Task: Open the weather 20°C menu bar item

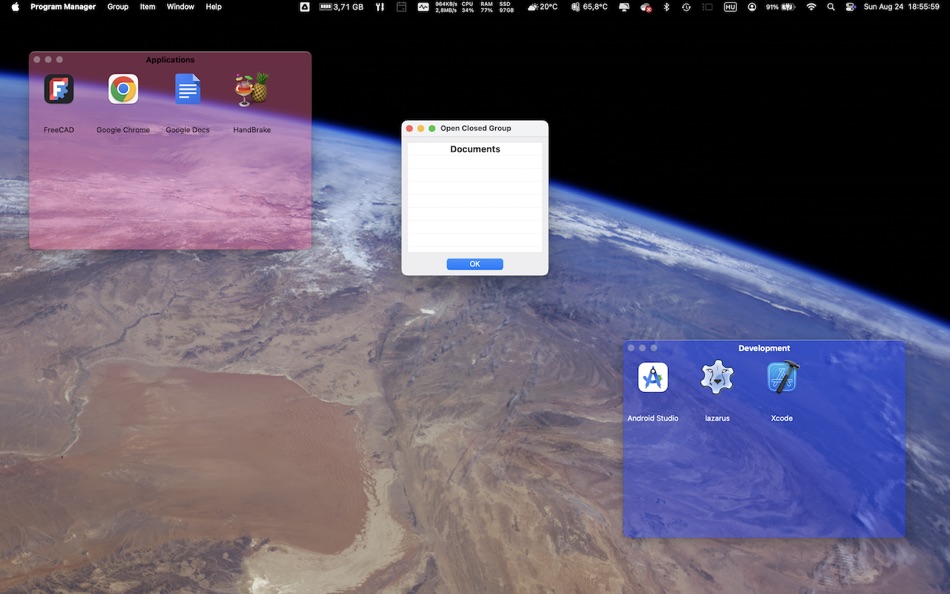Action: pyautogui.click(x=542, y=7)
